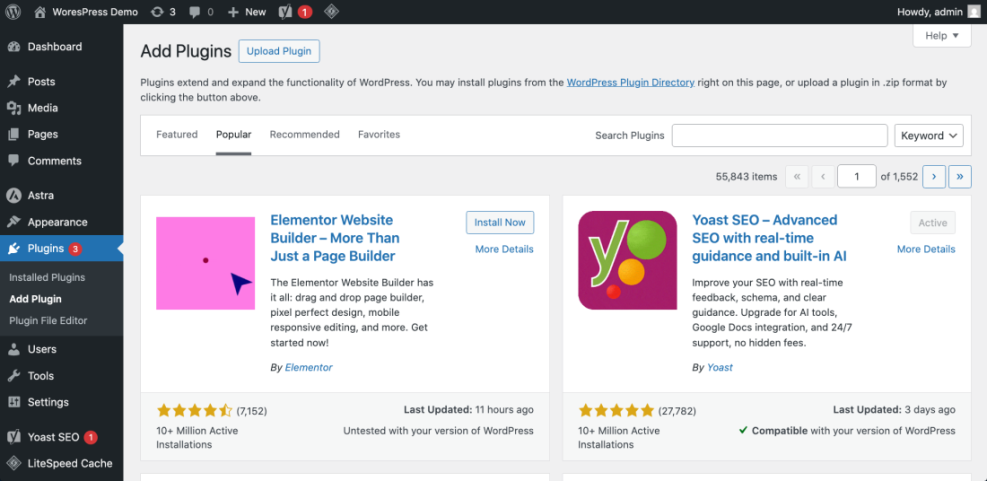Open the Favorites tab
The width and height of the screenshot is (987, 481).
(379, 135)
